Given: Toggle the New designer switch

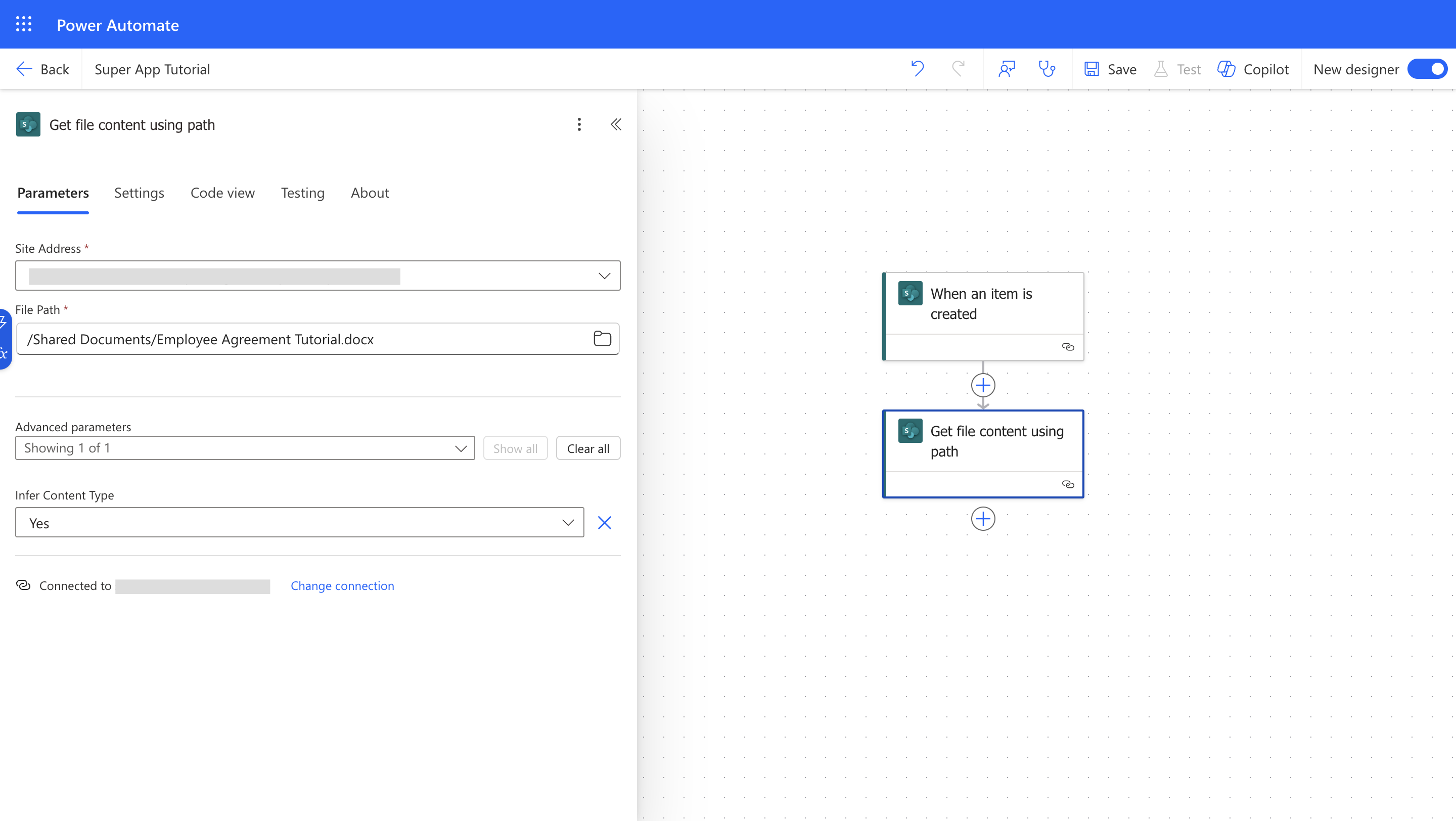Looking at the screenshot, I should (x=1427, y=69).
